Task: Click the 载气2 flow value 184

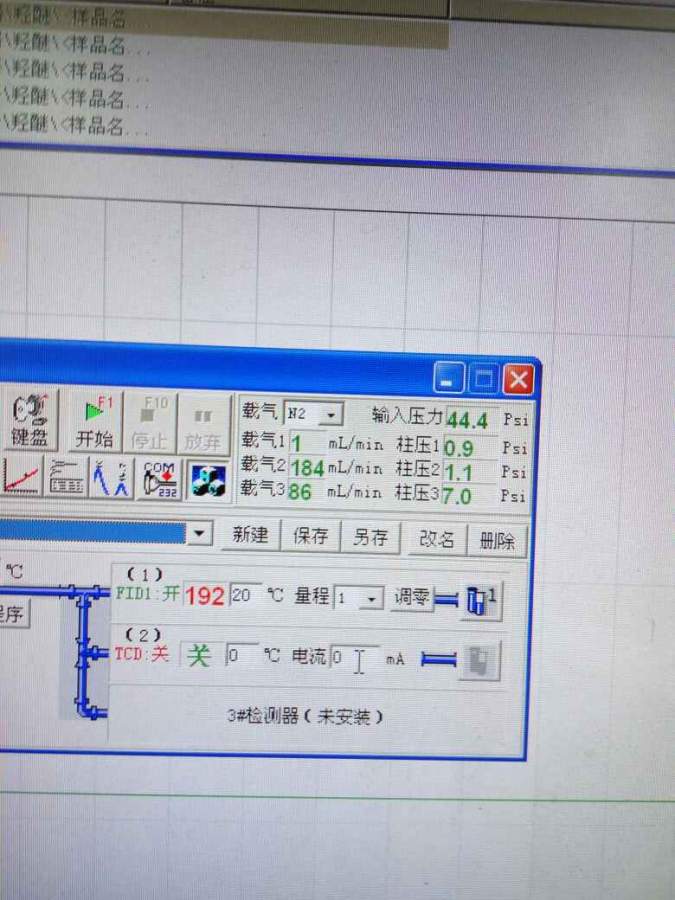Action: coord(307,468)
